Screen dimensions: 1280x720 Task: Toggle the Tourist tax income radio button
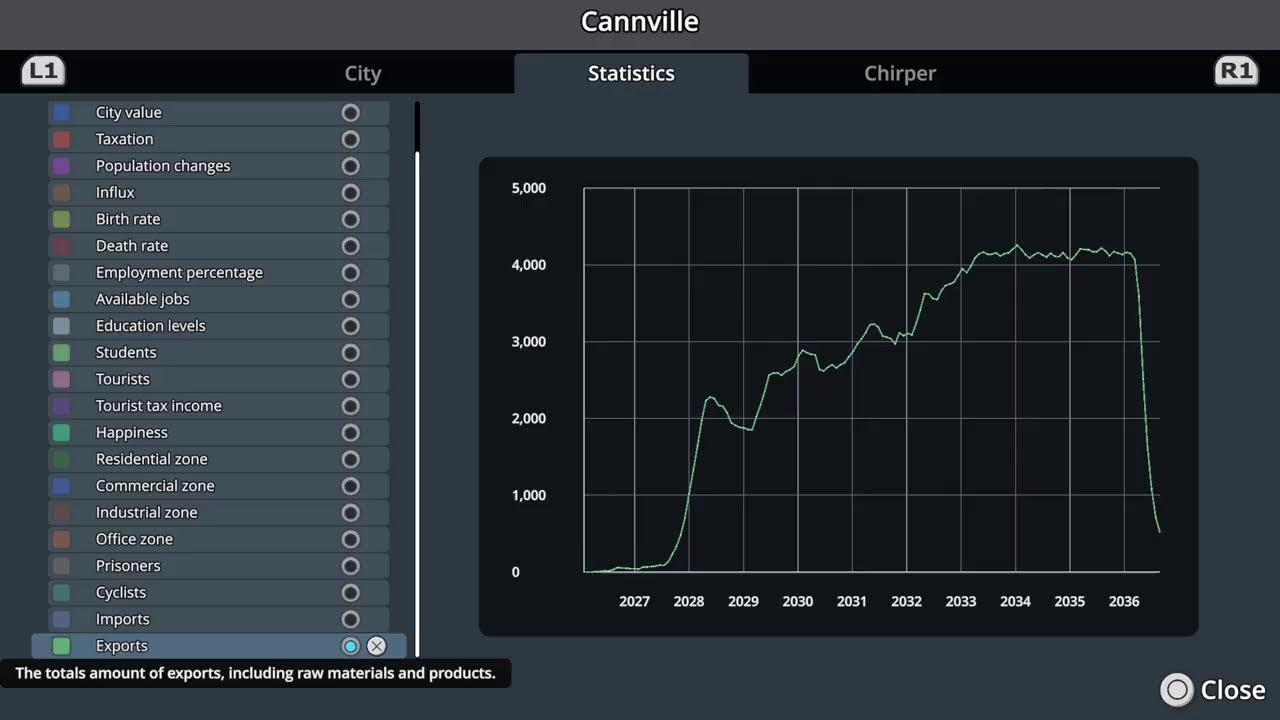[x=350, y=406]
